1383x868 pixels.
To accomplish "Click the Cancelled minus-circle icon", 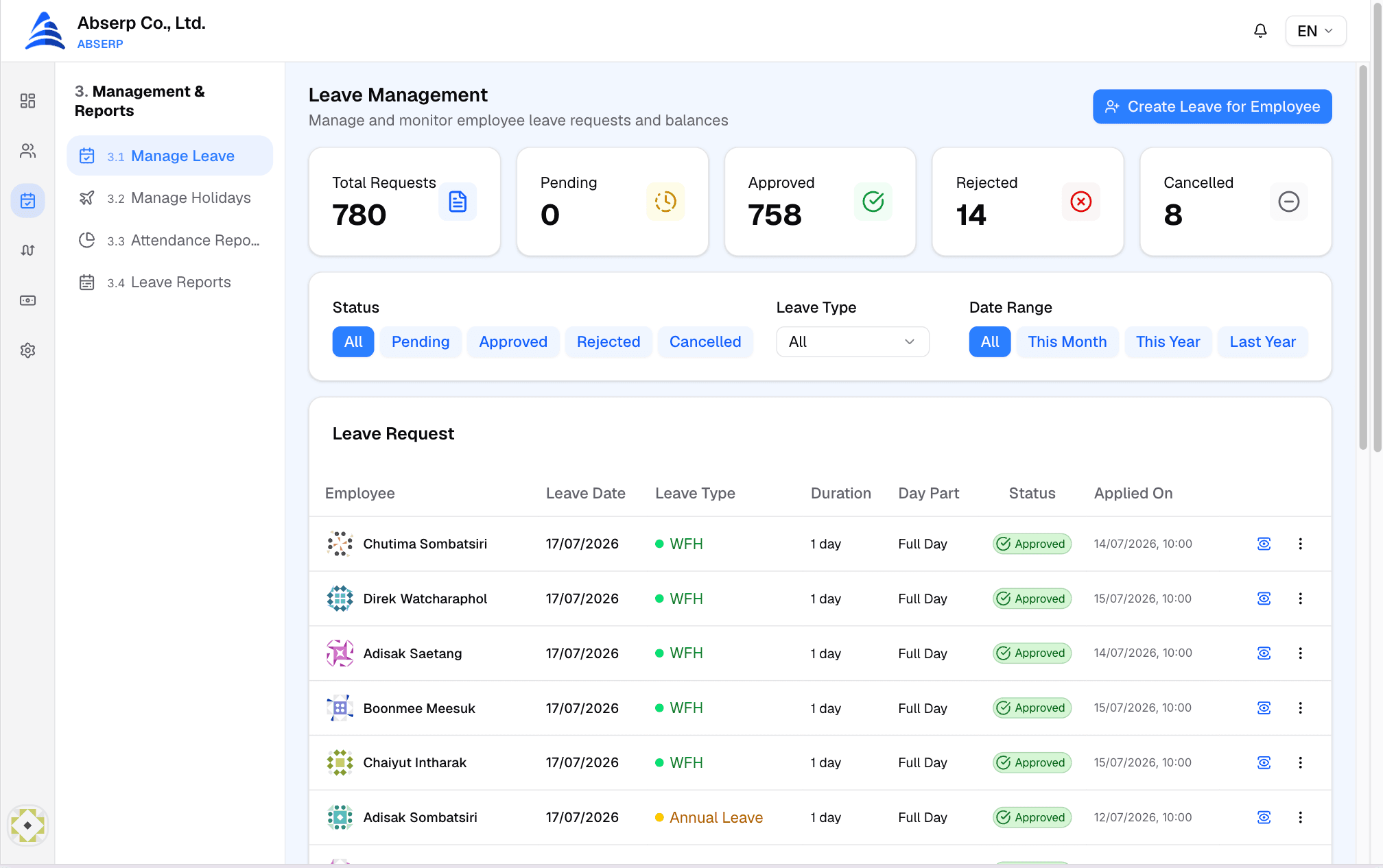I will click(x=1289, y=202).
